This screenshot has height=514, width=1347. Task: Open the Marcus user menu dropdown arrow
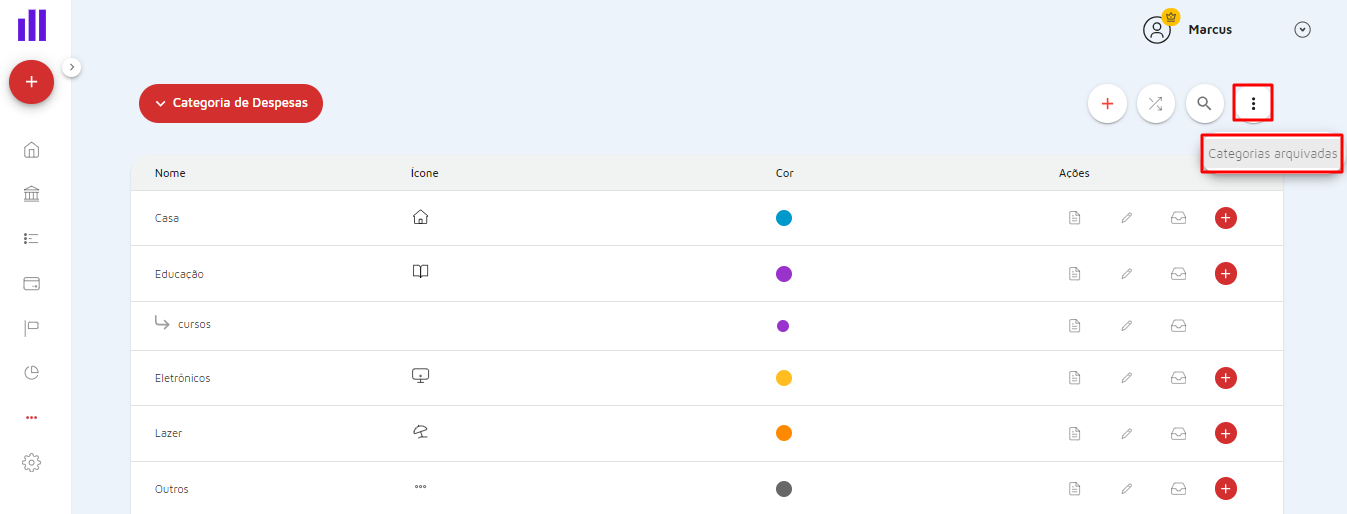(x=1302, y=30)
